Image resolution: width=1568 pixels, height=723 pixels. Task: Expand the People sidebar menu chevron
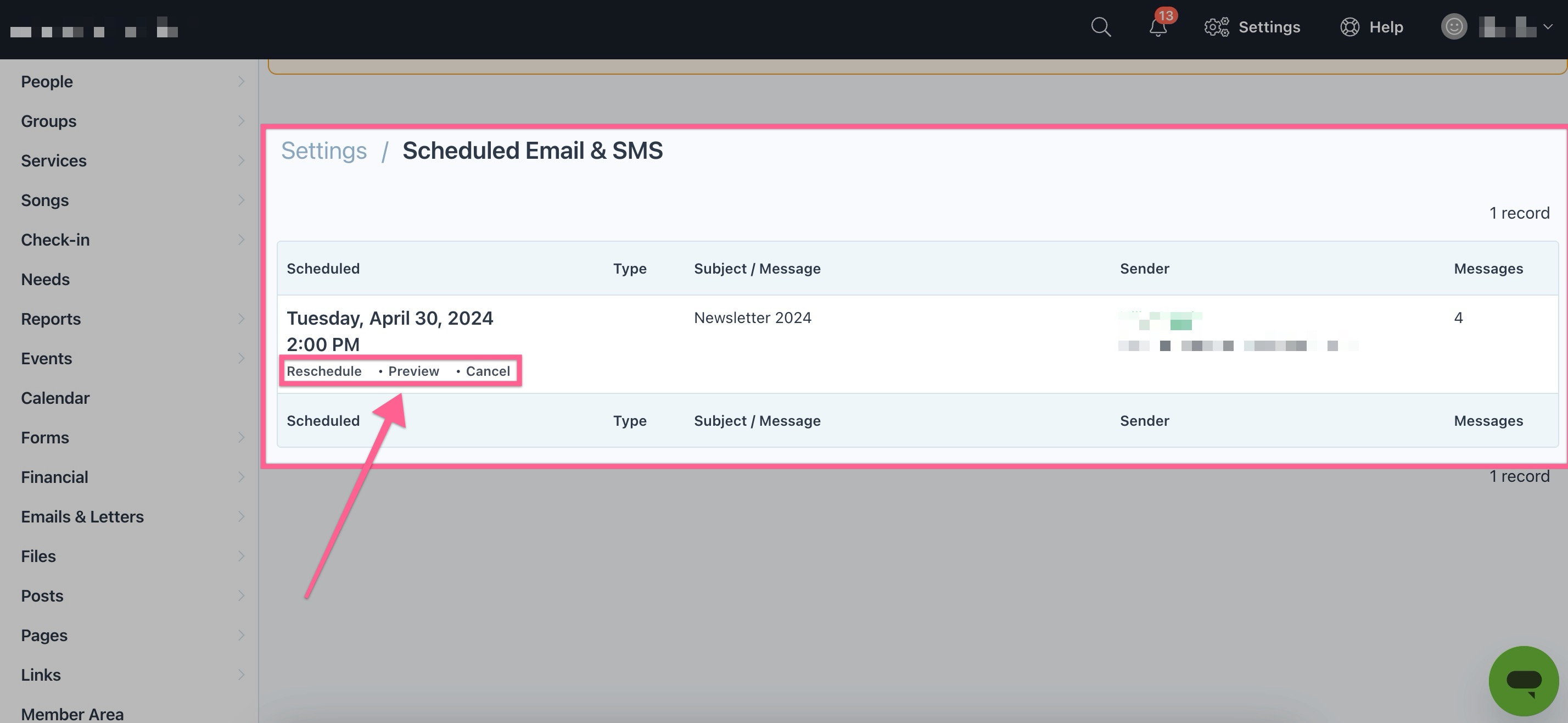coord(241,82)
